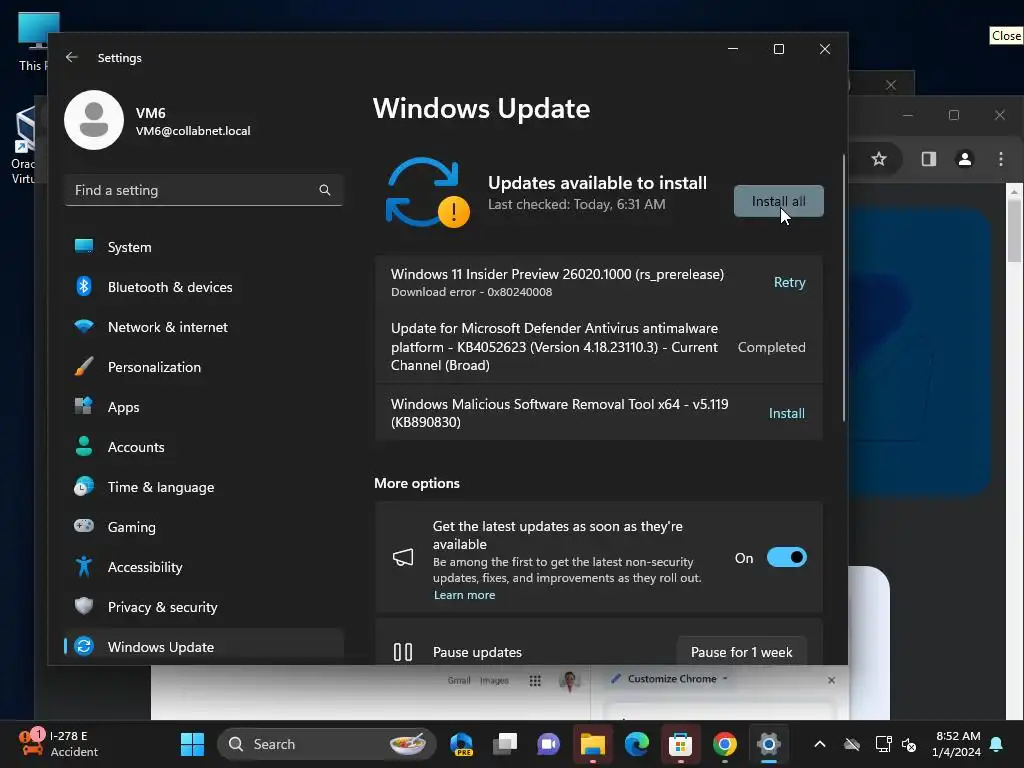Screen dimensions: 1024x768
Task: Click the Google account avatar in Chrome
Action: 570,680
